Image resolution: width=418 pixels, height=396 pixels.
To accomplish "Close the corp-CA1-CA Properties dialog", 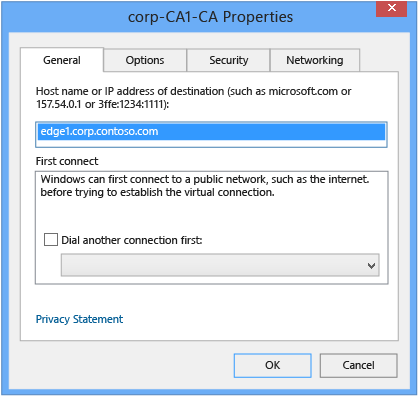I will pyautogui.click(x=391, y=8).
